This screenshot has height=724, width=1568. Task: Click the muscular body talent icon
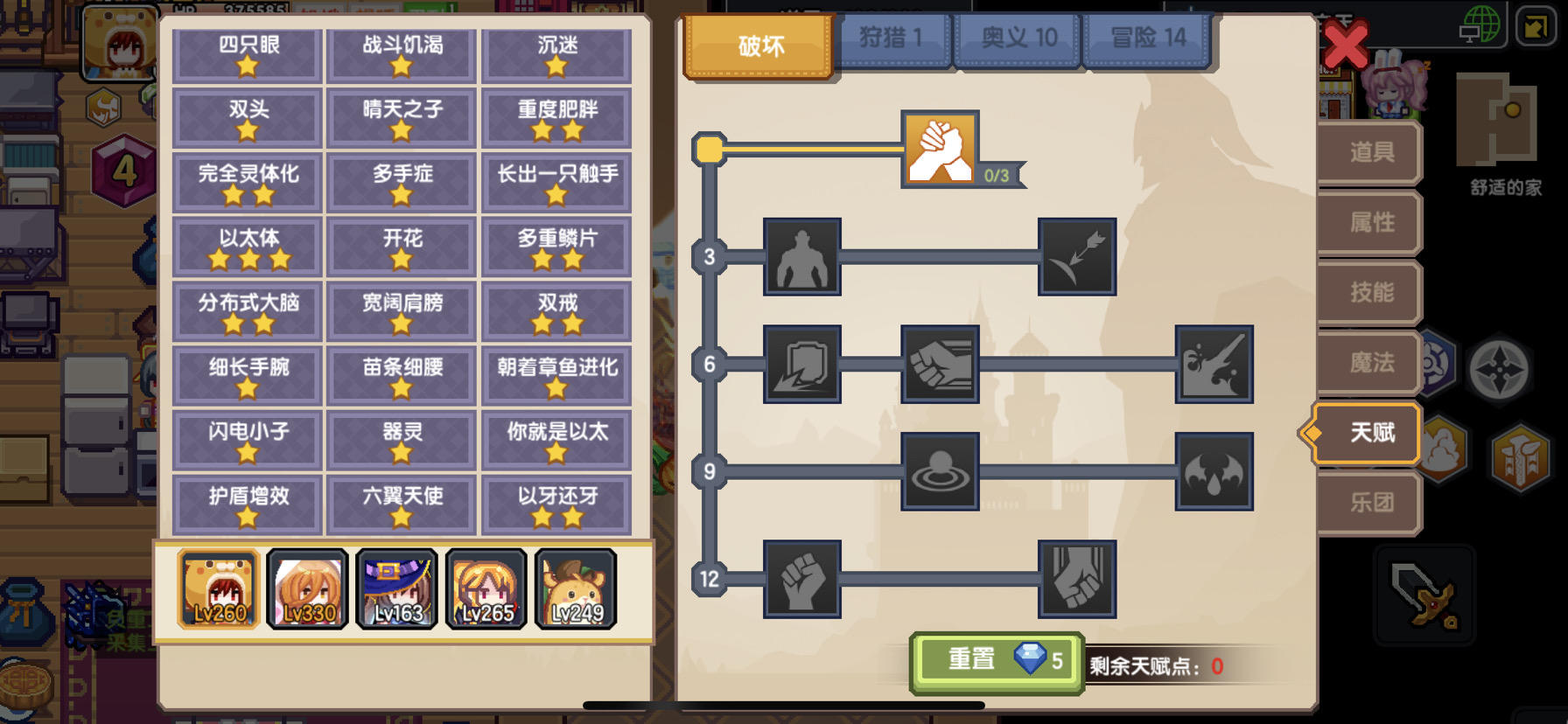pyautogui.click(x=802, y=257)
